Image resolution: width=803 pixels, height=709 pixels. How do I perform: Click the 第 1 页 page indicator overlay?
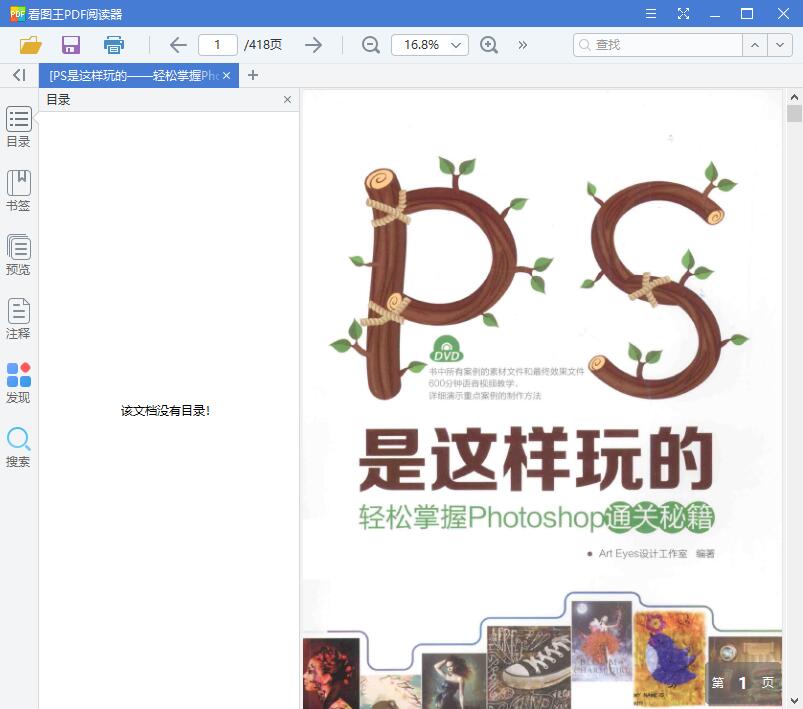(743, 682)
